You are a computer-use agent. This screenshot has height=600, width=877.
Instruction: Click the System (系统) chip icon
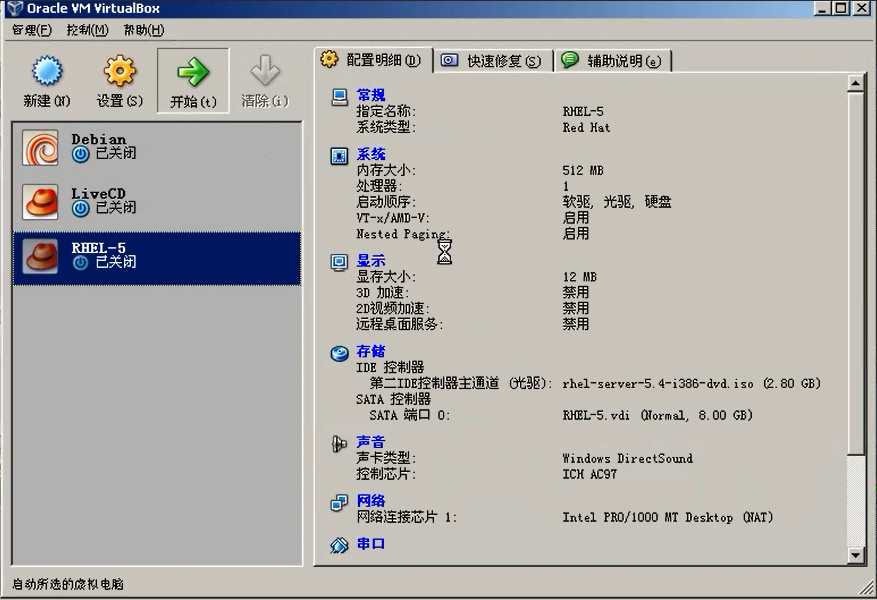[340, 156]
